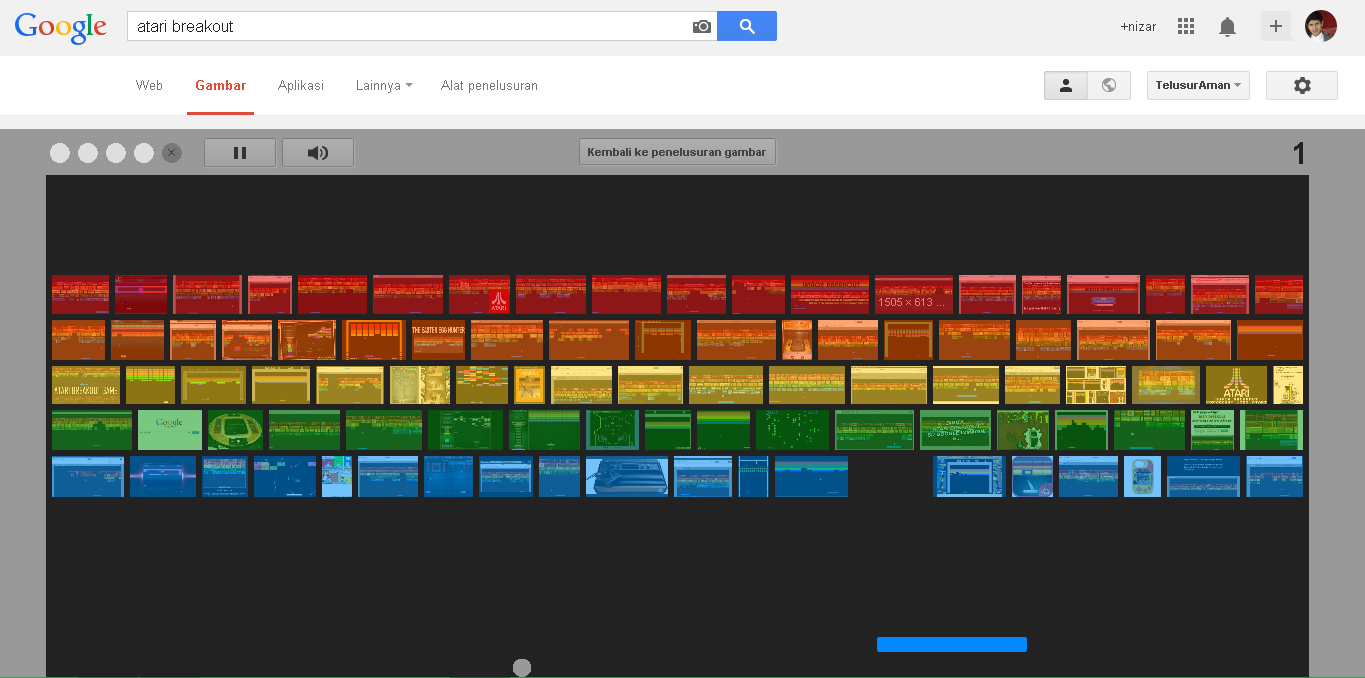1365x678 pixels.
Task: Click the blue game paddle
Action: pyautogui.click(x=952, y=644)
